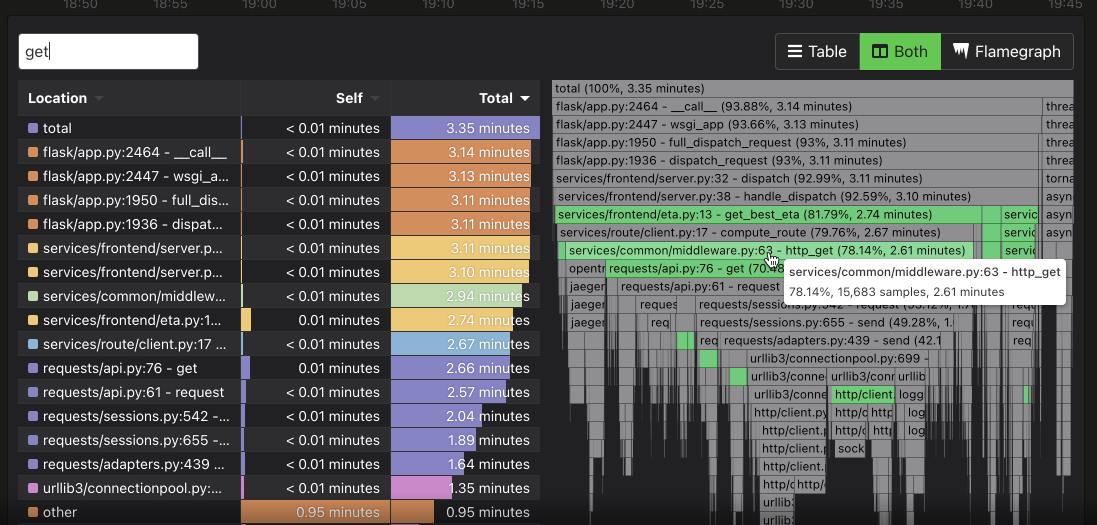Select the flask/app.py:2464 - __call__ table row

click(x=279, y=152)
